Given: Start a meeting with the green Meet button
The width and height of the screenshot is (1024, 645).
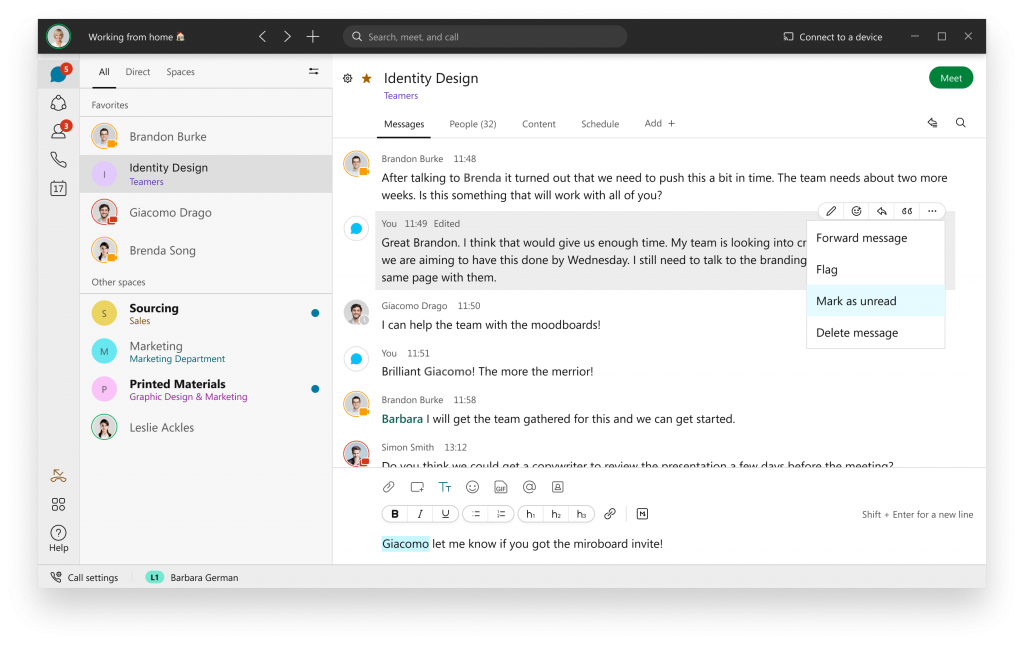Looking at the screenshot, I should coord(950,77).
